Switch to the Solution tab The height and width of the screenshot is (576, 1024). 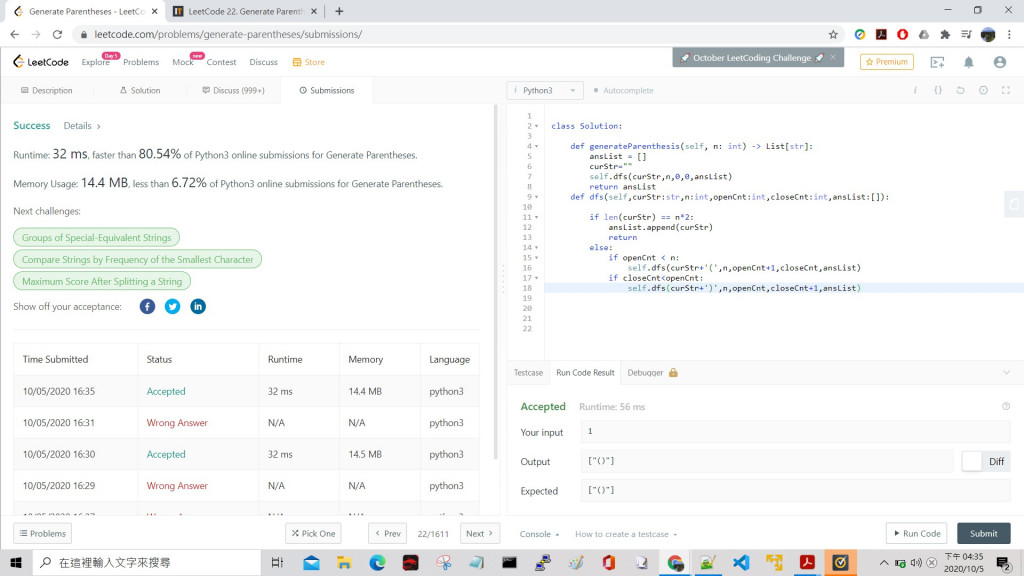point(140,90)
